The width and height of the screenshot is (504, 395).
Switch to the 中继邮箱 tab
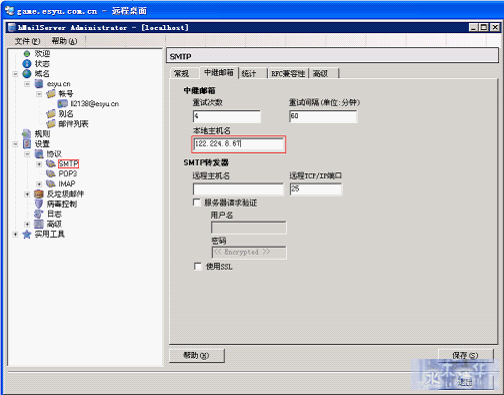(219, 73)
